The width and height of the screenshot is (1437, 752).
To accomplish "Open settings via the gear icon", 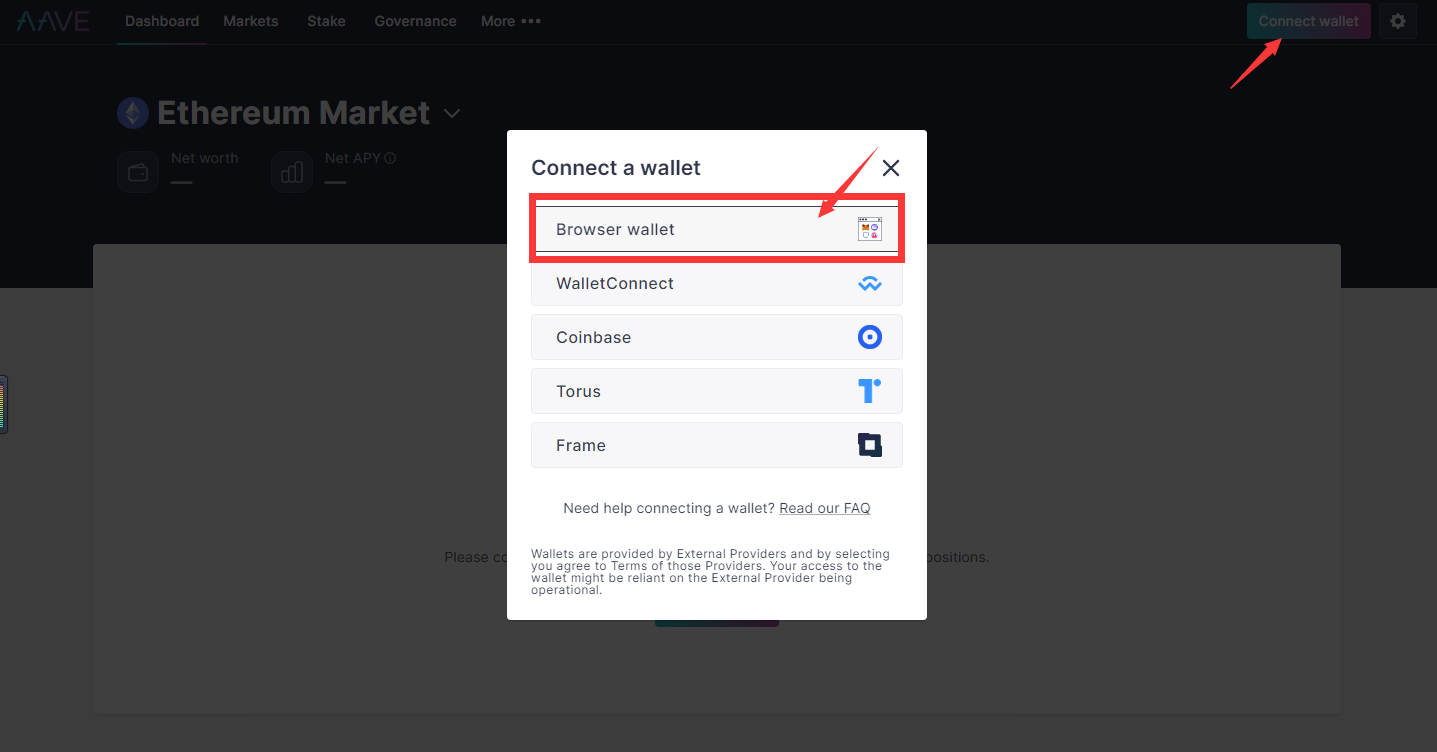I will click(1398, 21).
